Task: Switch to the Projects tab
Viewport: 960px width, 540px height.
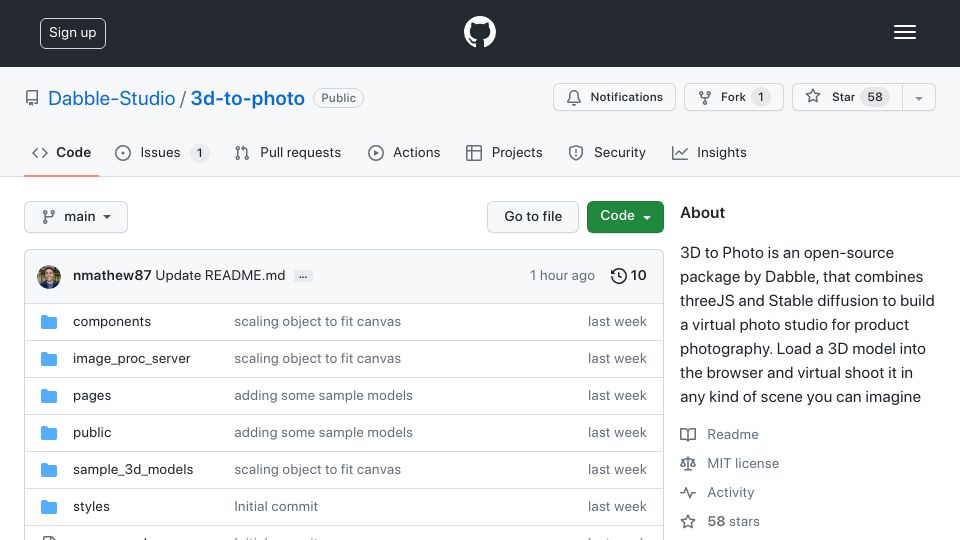Action: [x=504, y=152]
